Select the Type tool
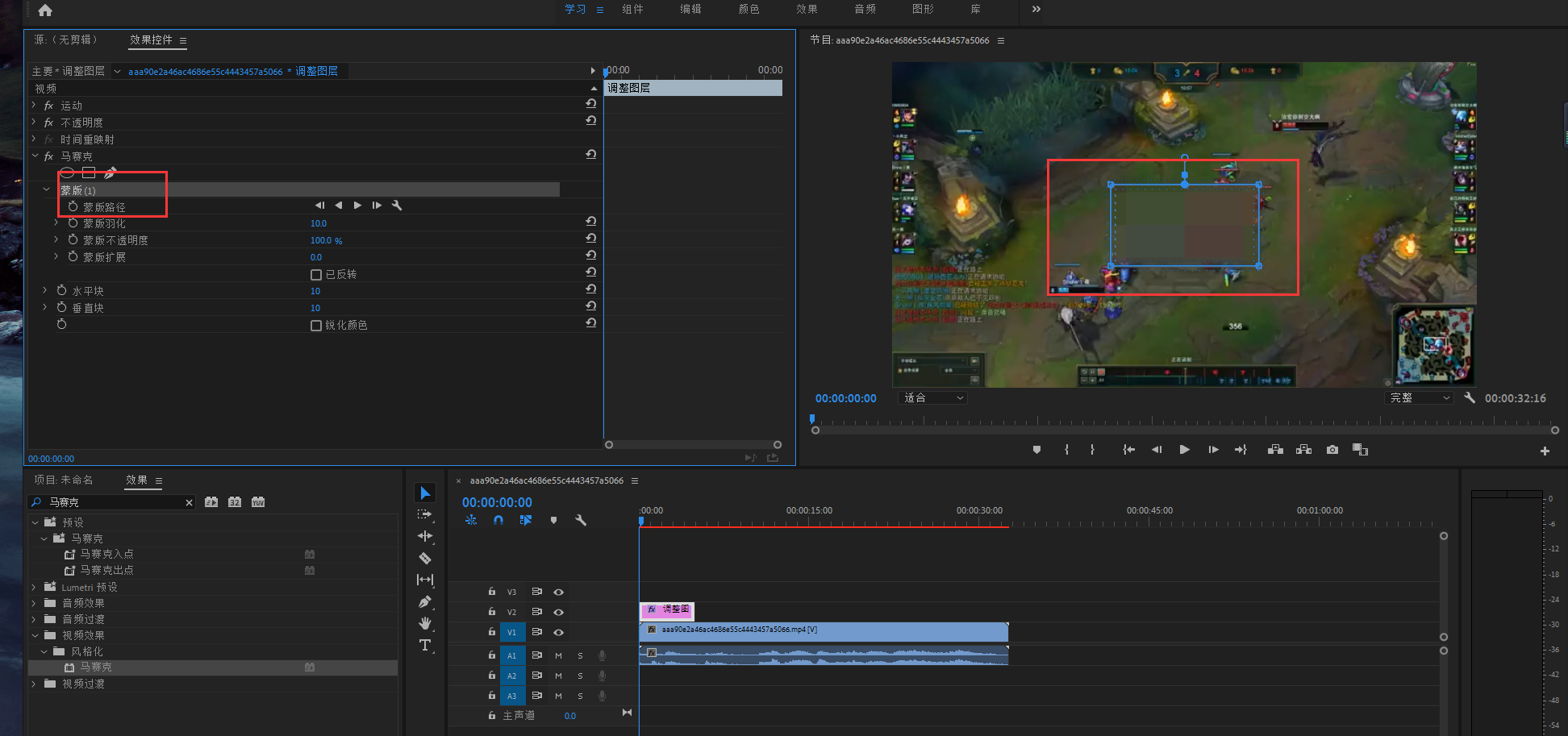 (425, 645)
